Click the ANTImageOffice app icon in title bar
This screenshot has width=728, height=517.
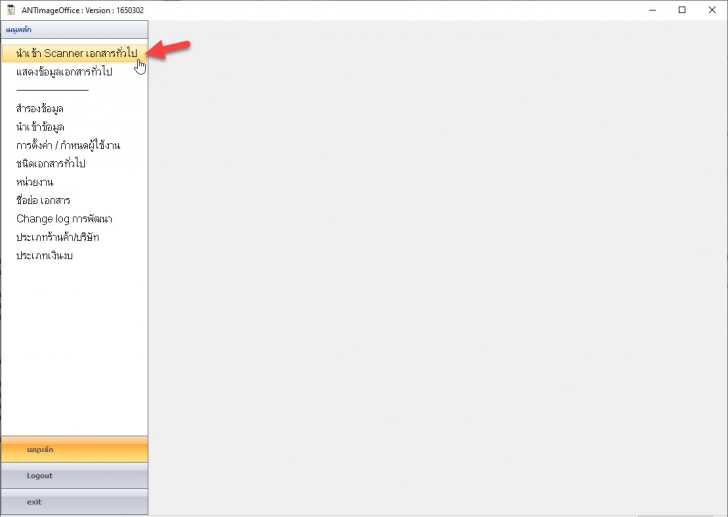11,10
